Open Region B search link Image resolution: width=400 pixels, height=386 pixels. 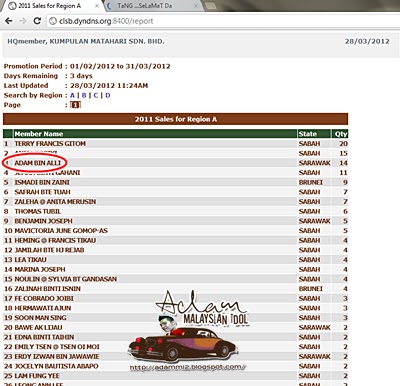point(84,95)
